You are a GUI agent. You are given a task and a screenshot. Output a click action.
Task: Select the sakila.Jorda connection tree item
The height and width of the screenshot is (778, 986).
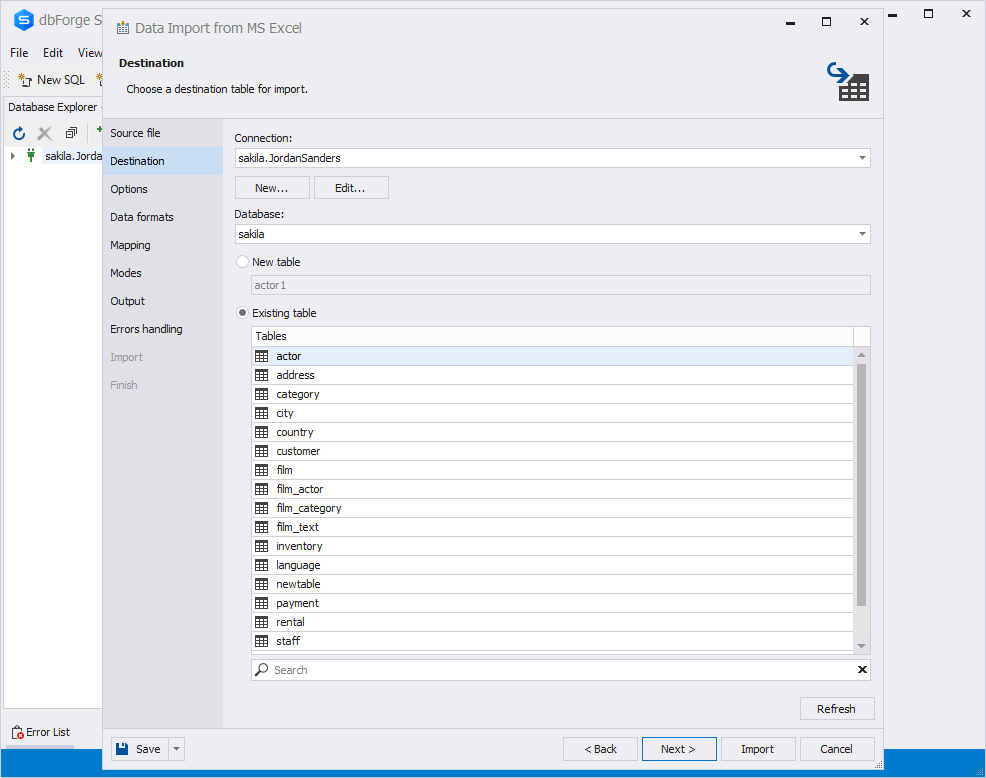coord(73,155)
